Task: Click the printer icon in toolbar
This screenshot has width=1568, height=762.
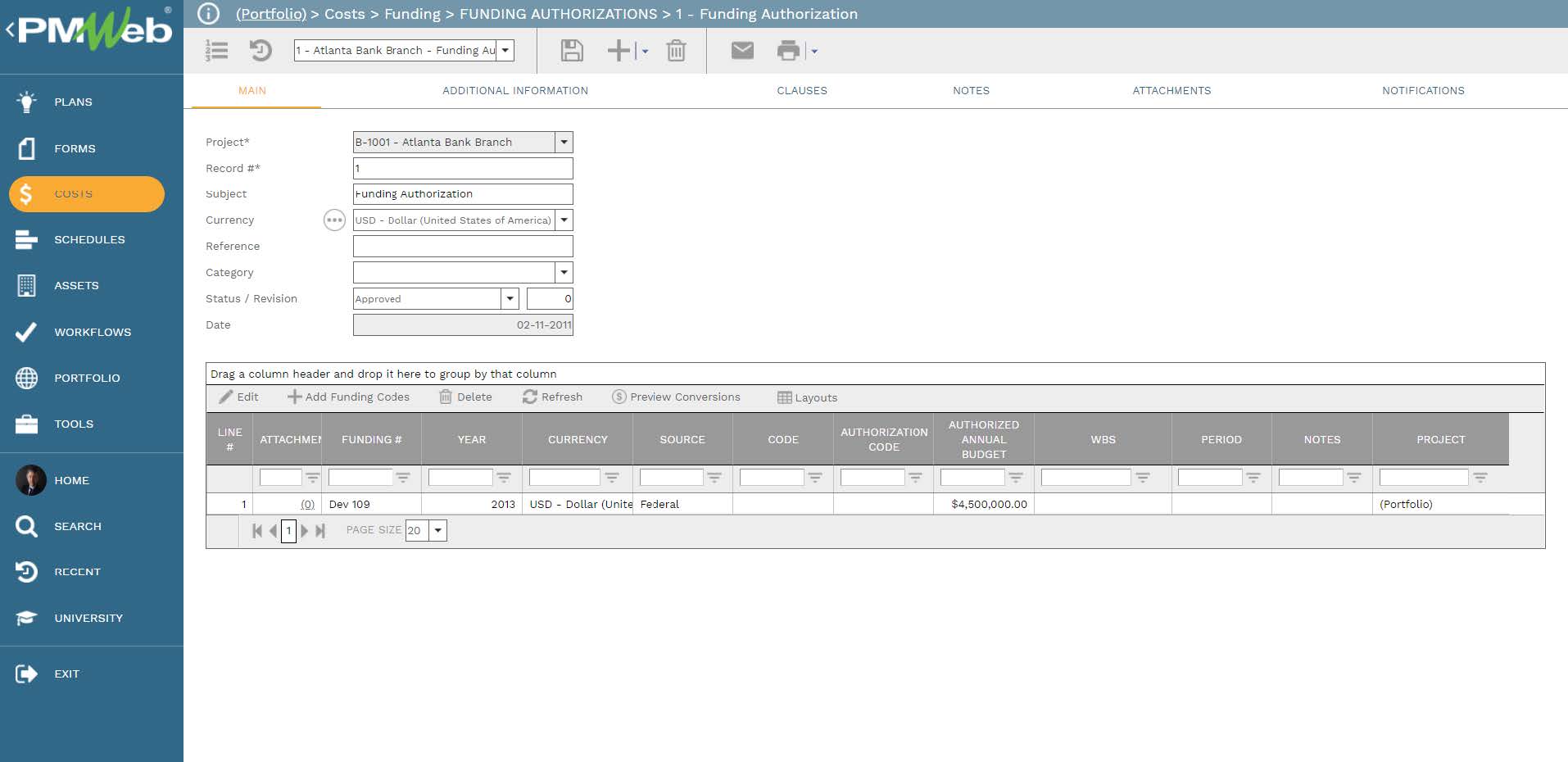Action: coord(787,51)
